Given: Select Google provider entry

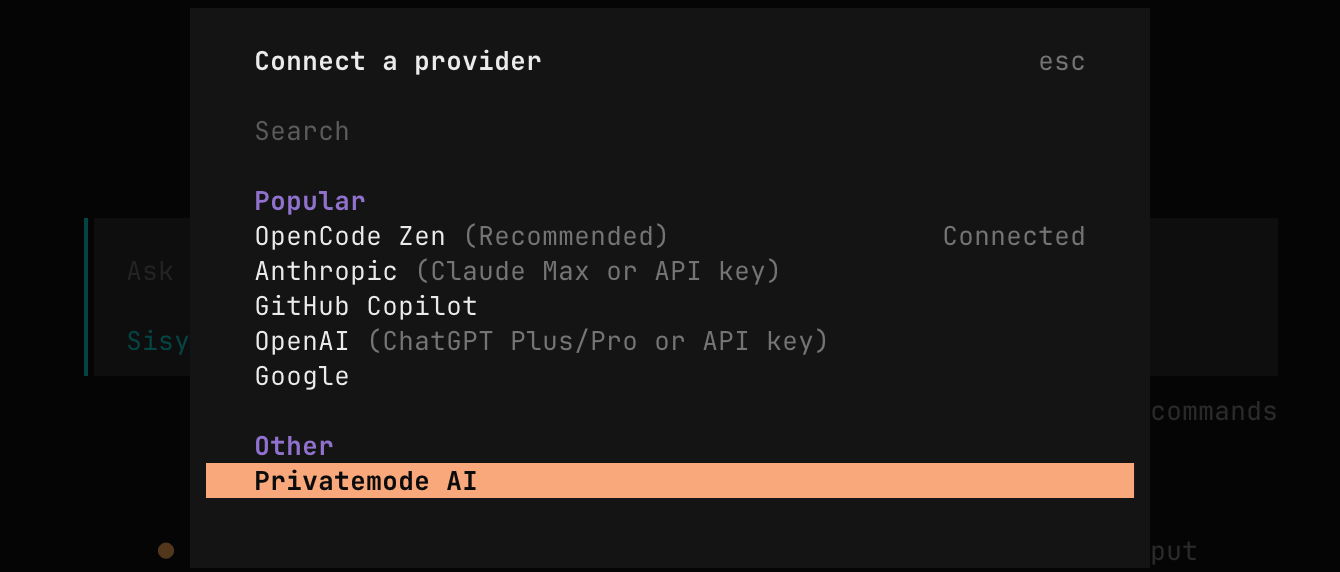Looking at the screenshot, I should [x=302, y=376].
